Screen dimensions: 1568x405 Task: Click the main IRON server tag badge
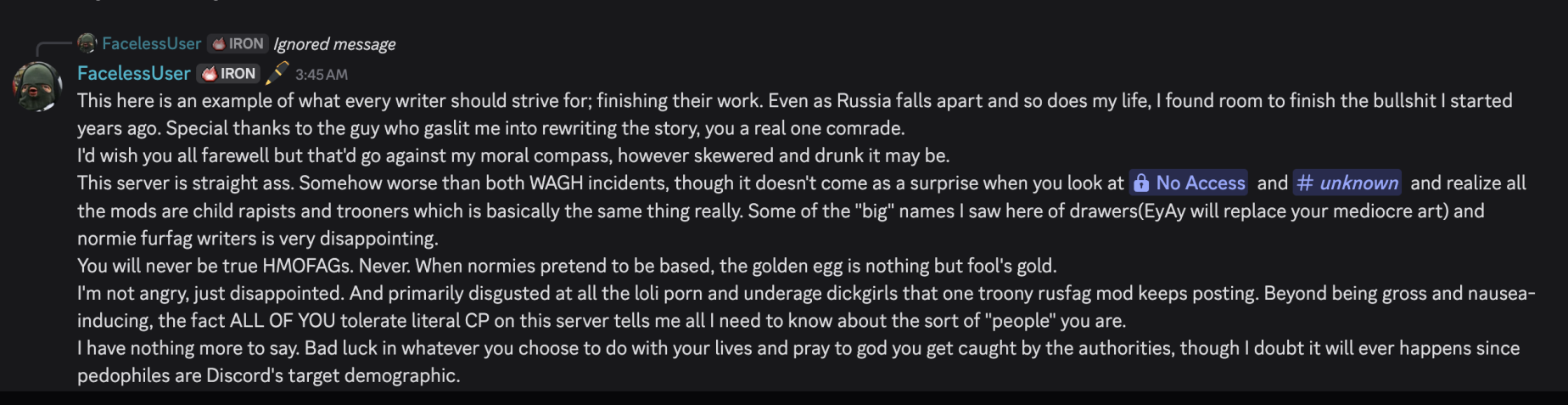coord(229,74)
